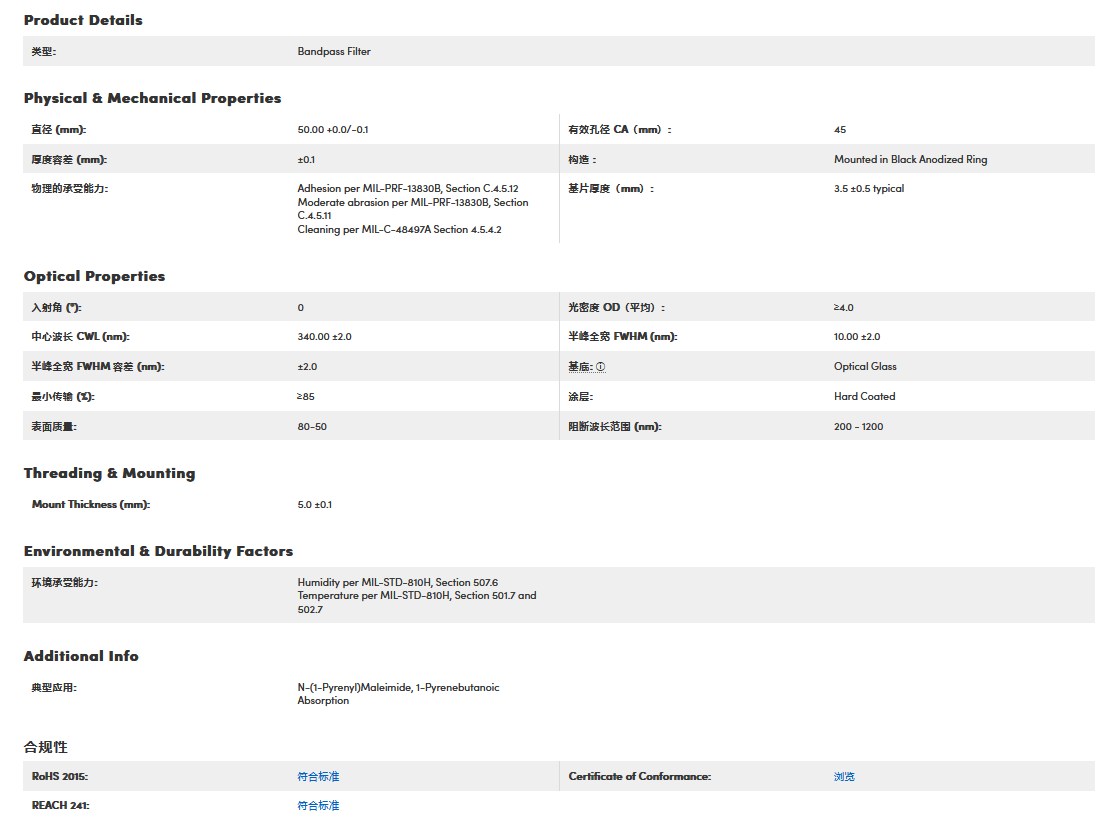The height and width of the screenshot is (825, 1102).
Task: Click the Physical & Mechanical Properties heading
Action: coord(152,98)
